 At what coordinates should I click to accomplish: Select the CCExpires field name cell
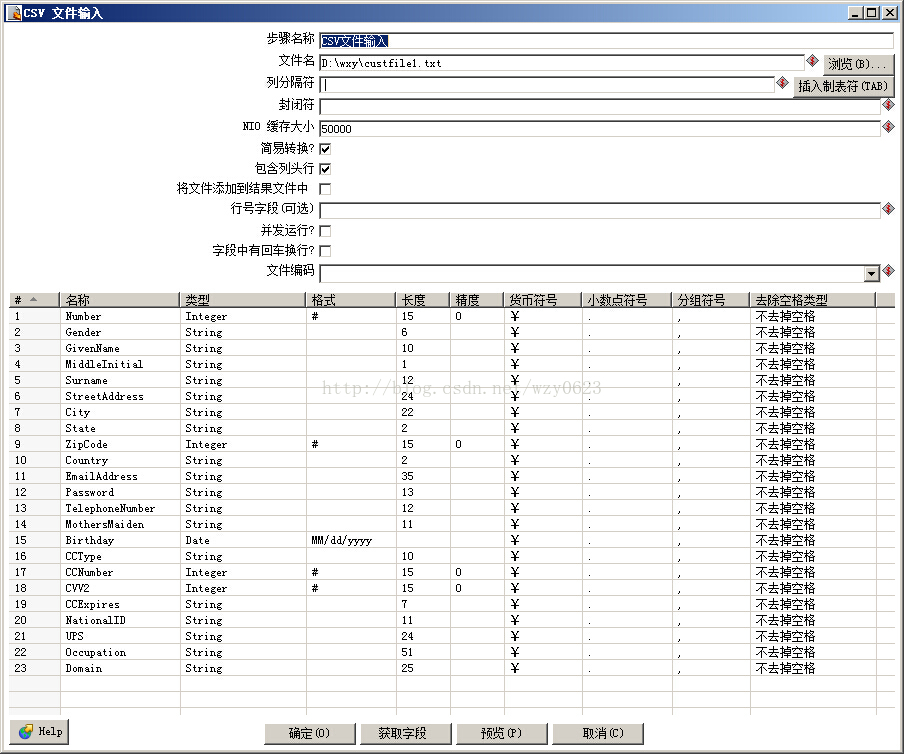pyautogui.click(x=120, y=604)
